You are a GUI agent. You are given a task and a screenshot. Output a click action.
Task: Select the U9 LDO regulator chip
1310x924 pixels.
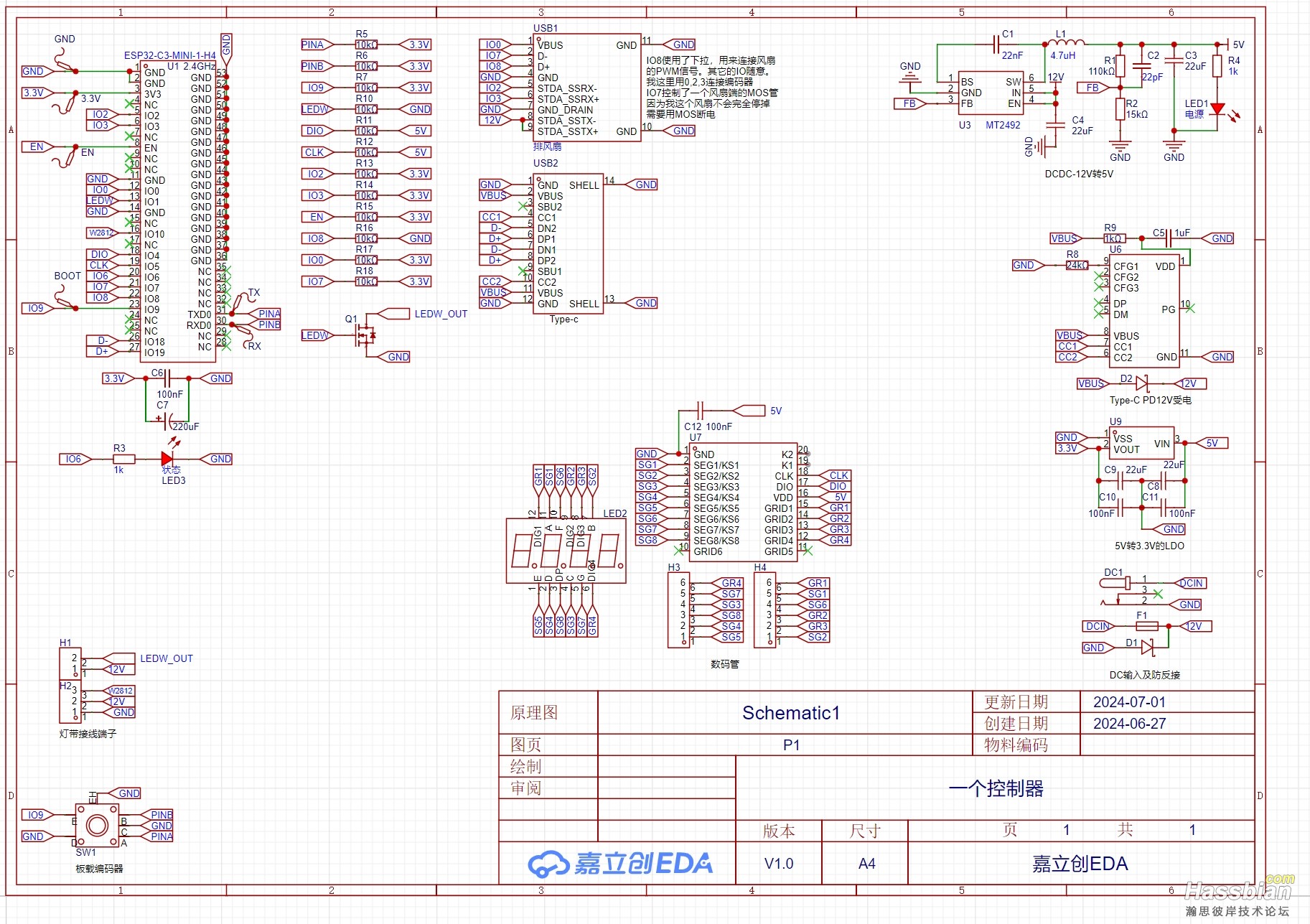click(1141, 443)
